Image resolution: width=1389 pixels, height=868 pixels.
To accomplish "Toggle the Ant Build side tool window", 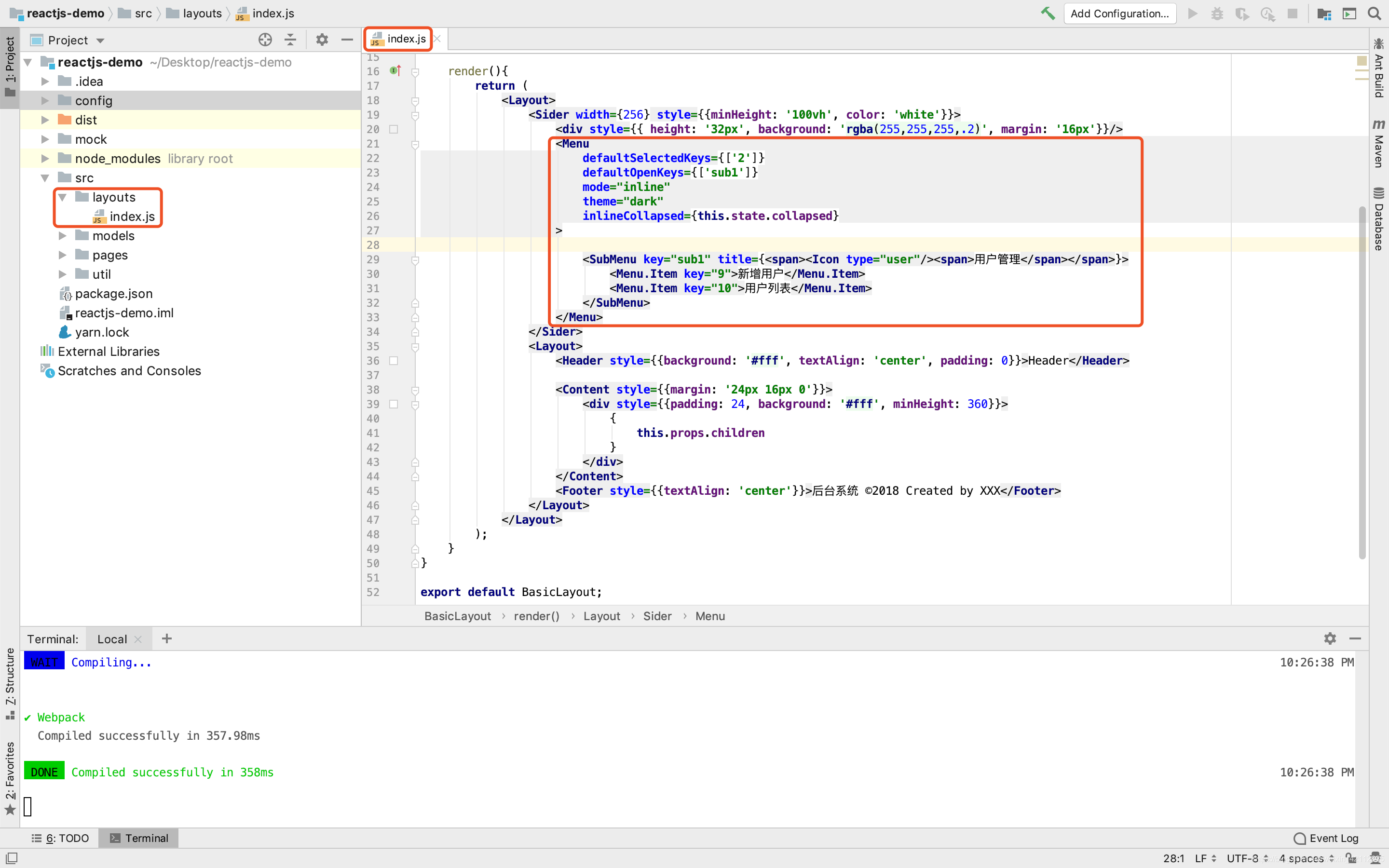I will pos(1379,68).
